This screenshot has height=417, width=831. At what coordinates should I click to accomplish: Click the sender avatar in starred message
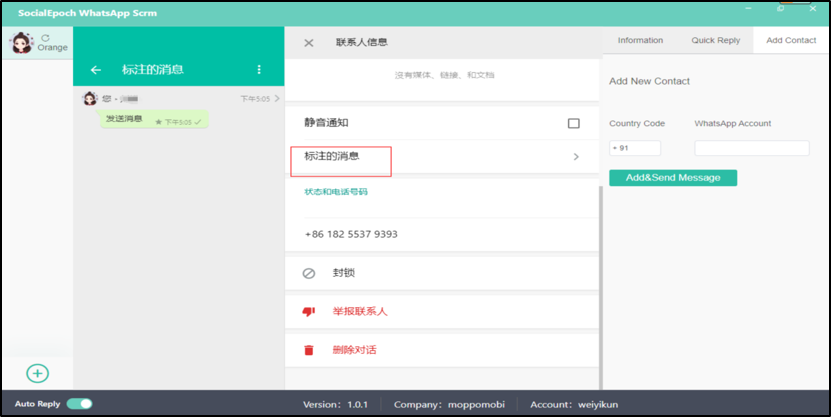click(90, 98)
